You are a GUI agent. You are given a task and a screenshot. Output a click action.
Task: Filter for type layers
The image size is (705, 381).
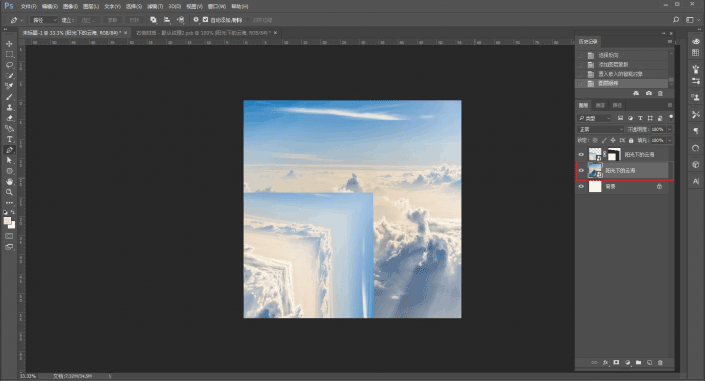point(640,118)
